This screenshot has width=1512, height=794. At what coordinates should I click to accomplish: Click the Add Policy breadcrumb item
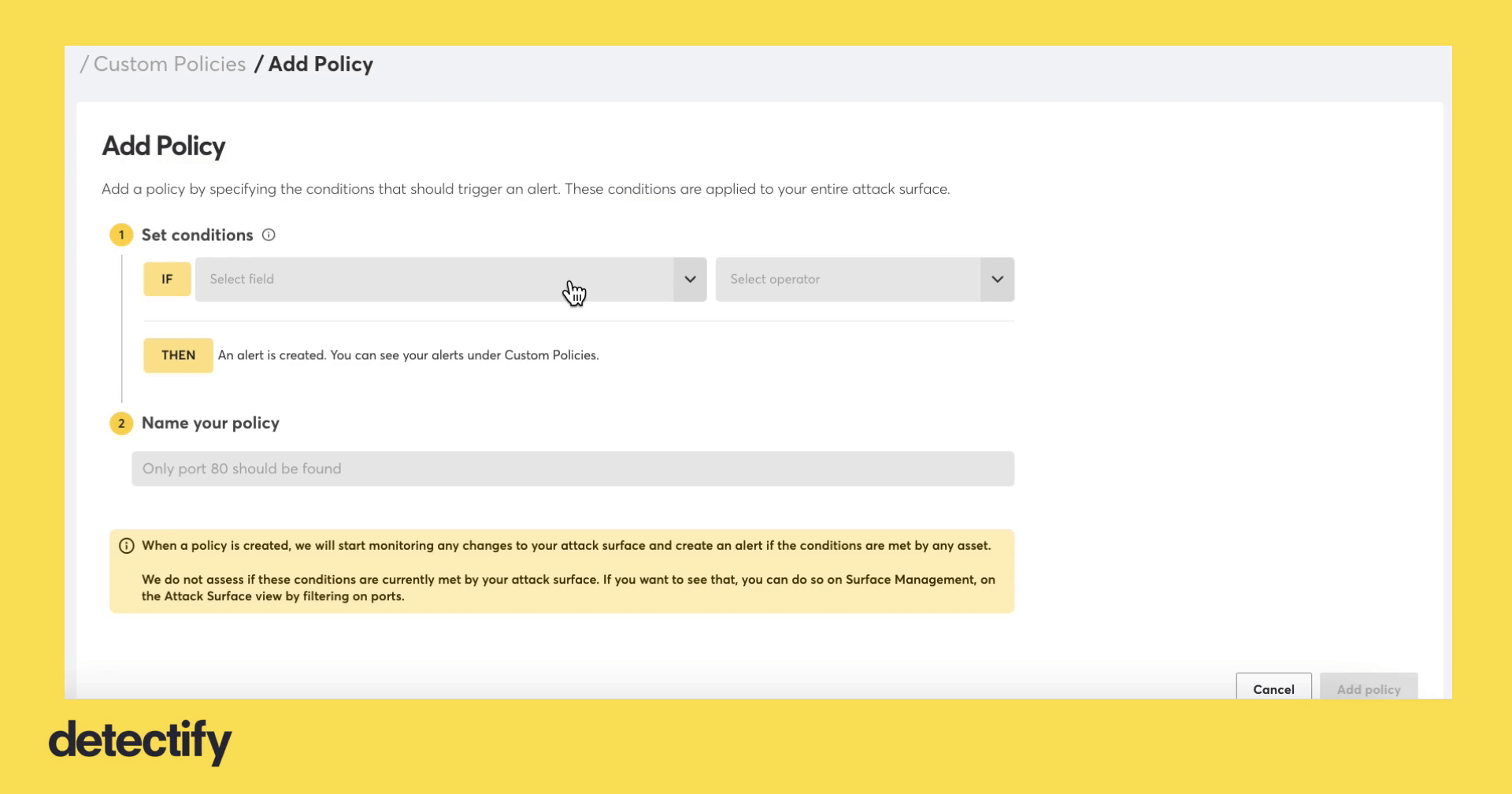pyautogui.click(x=321, y=65)
